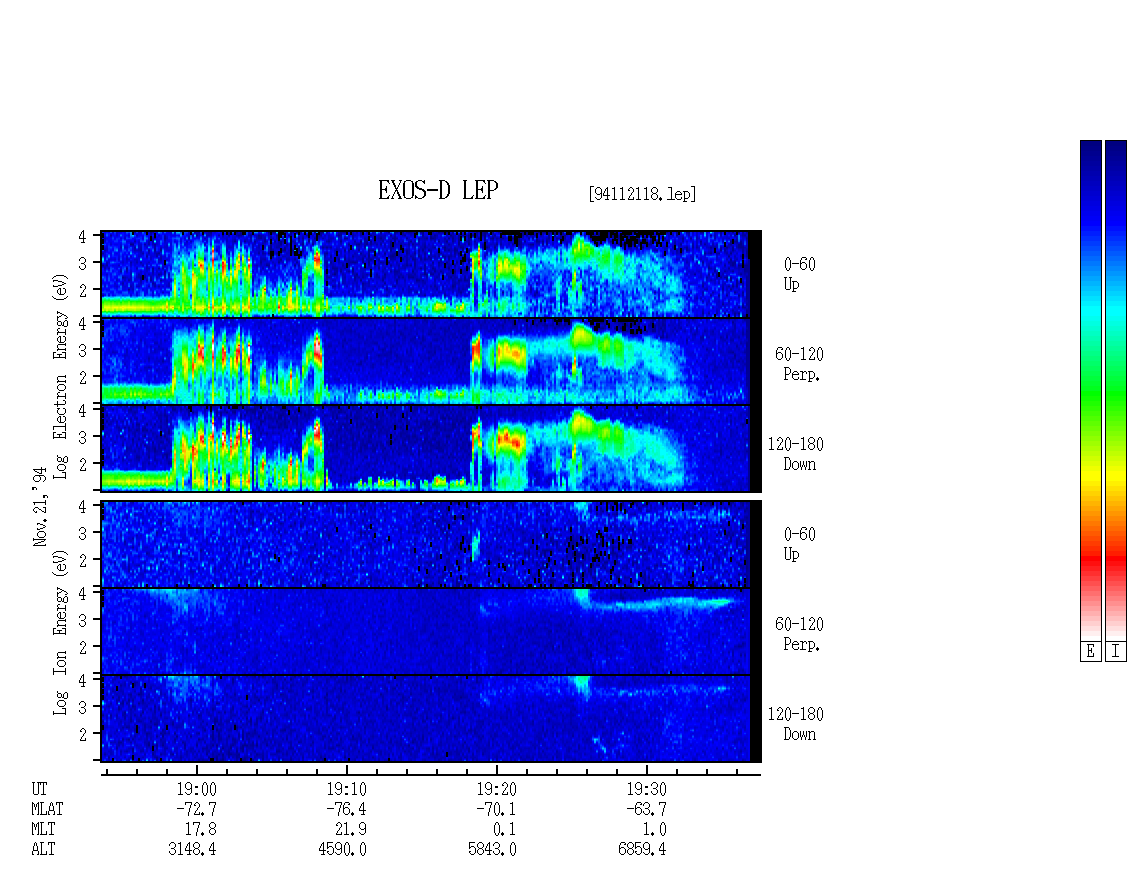
Task: Click the EXOS-D LEP plot title
Action: click(437, 190)
